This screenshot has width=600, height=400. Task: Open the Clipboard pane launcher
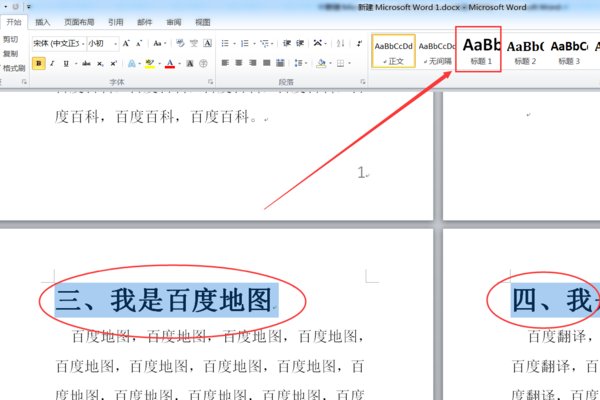pyautogui.click(x=24, y=82)
